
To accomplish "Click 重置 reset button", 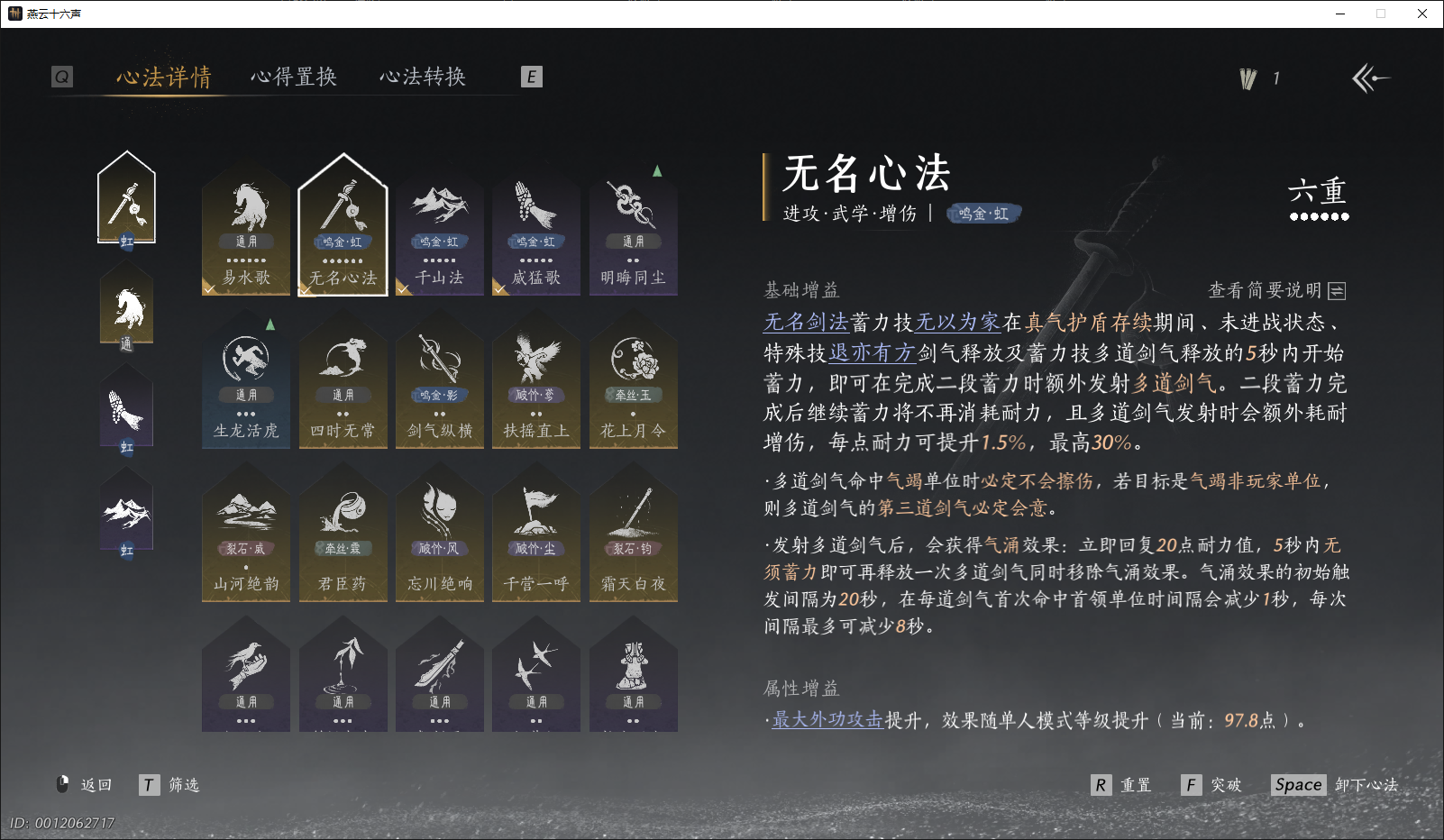I will click(x=1121, y=785).
